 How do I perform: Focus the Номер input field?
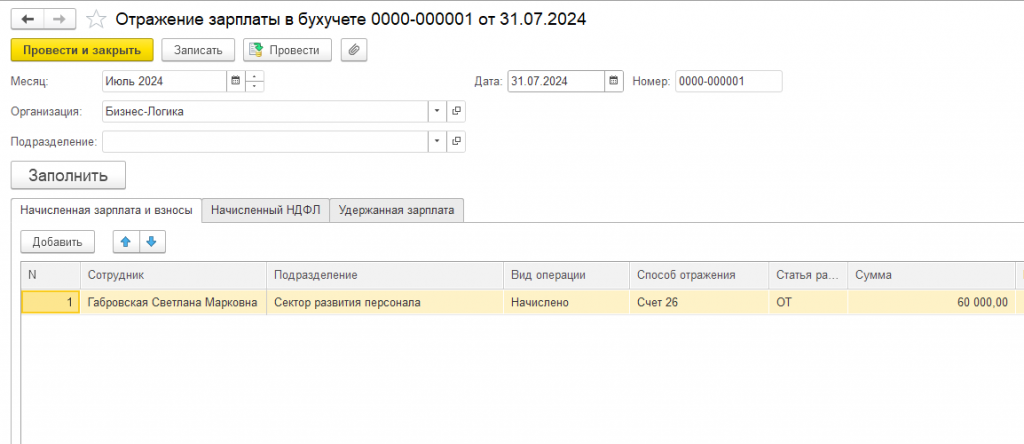(728, 82)
